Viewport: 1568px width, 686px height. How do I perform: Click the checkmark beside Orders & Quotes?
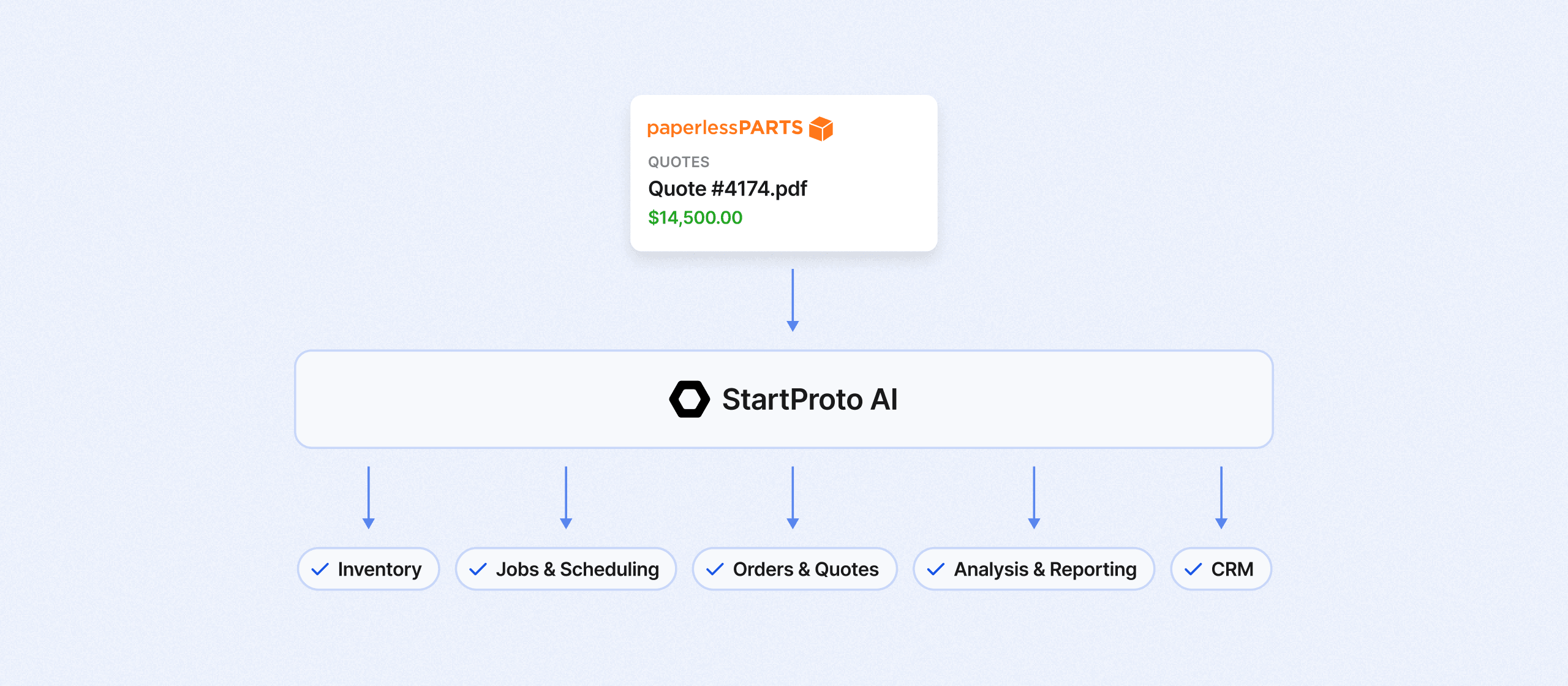pyautogui.click(x=715, y=570)
